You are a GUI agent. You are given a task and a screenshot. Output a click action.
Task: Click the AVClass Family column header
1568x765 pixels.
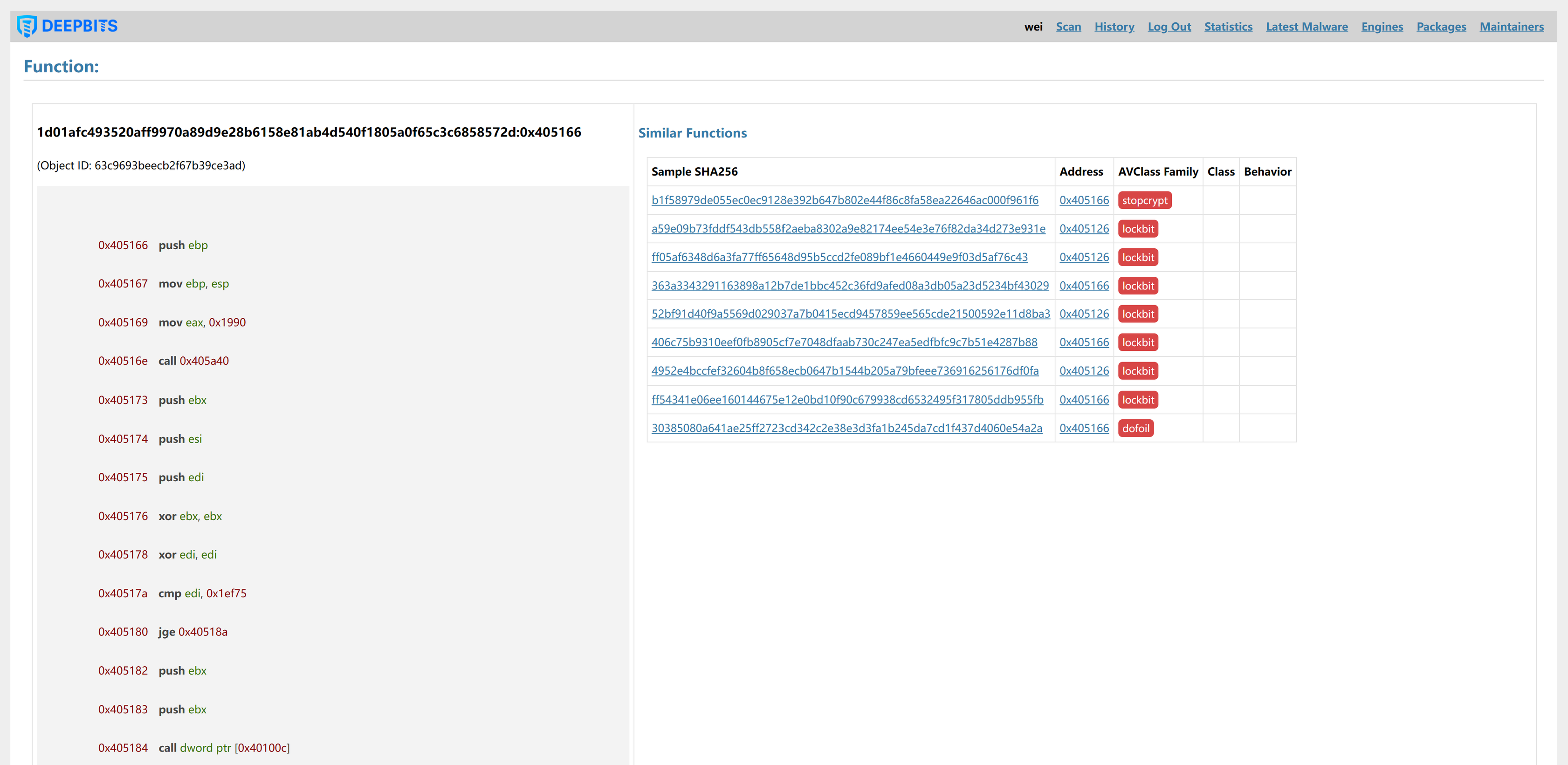pyautogui.click(x=1158, y=171)
